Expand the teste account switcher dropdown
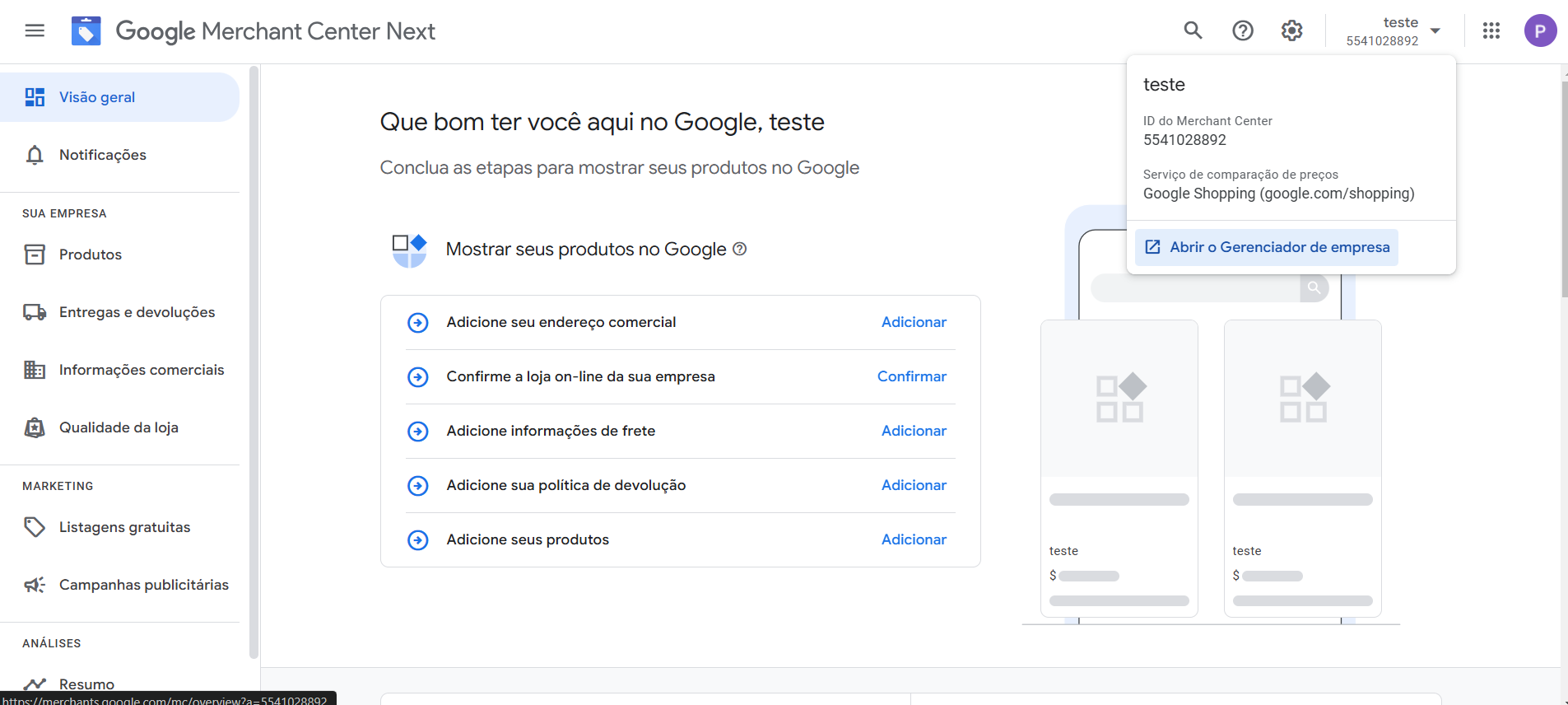Viewport: 1568px width, 705px height. point(1394,31)
